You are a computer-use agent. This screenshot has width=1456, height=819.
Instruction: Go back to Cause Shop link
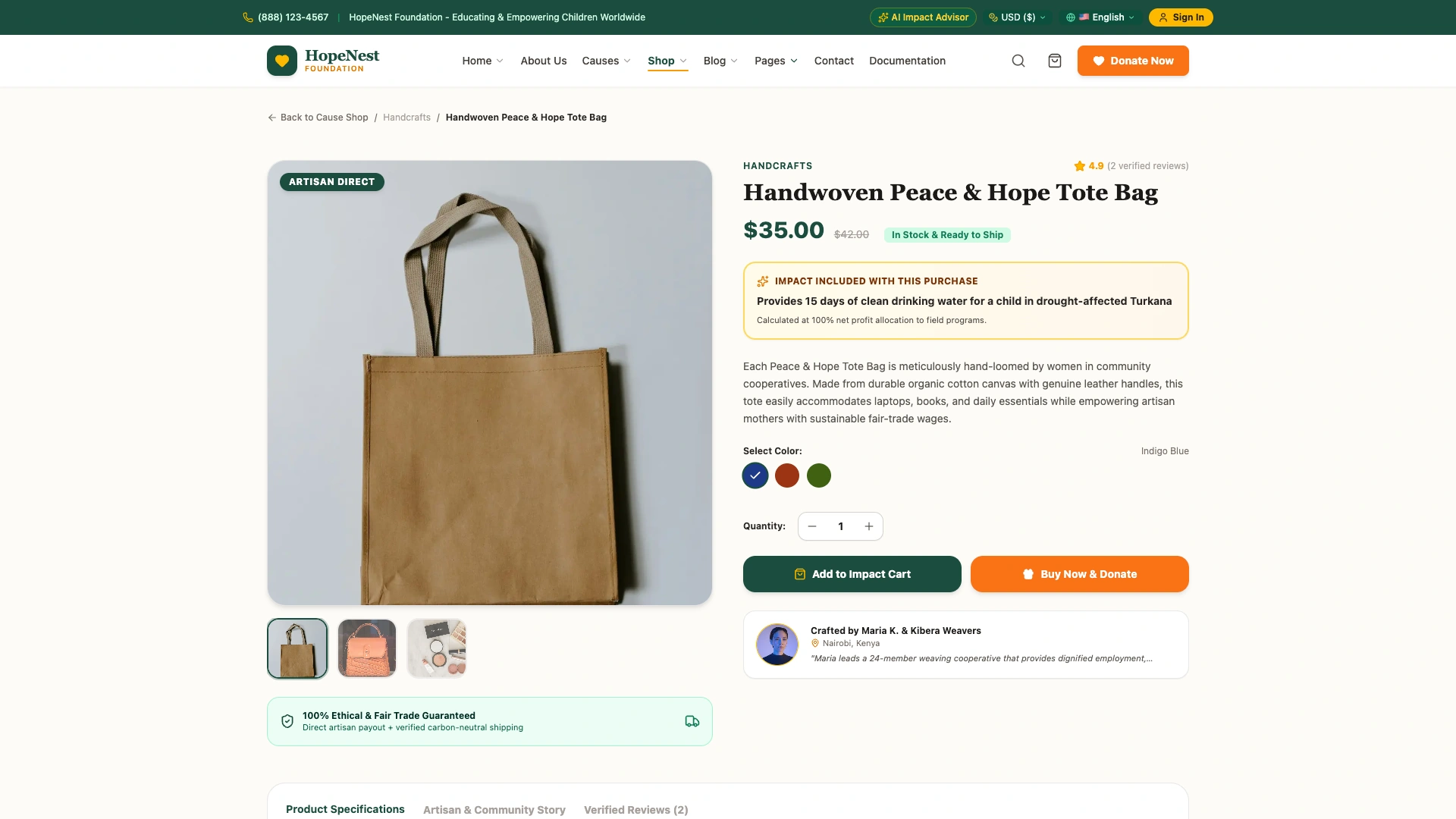coord(318,118)
